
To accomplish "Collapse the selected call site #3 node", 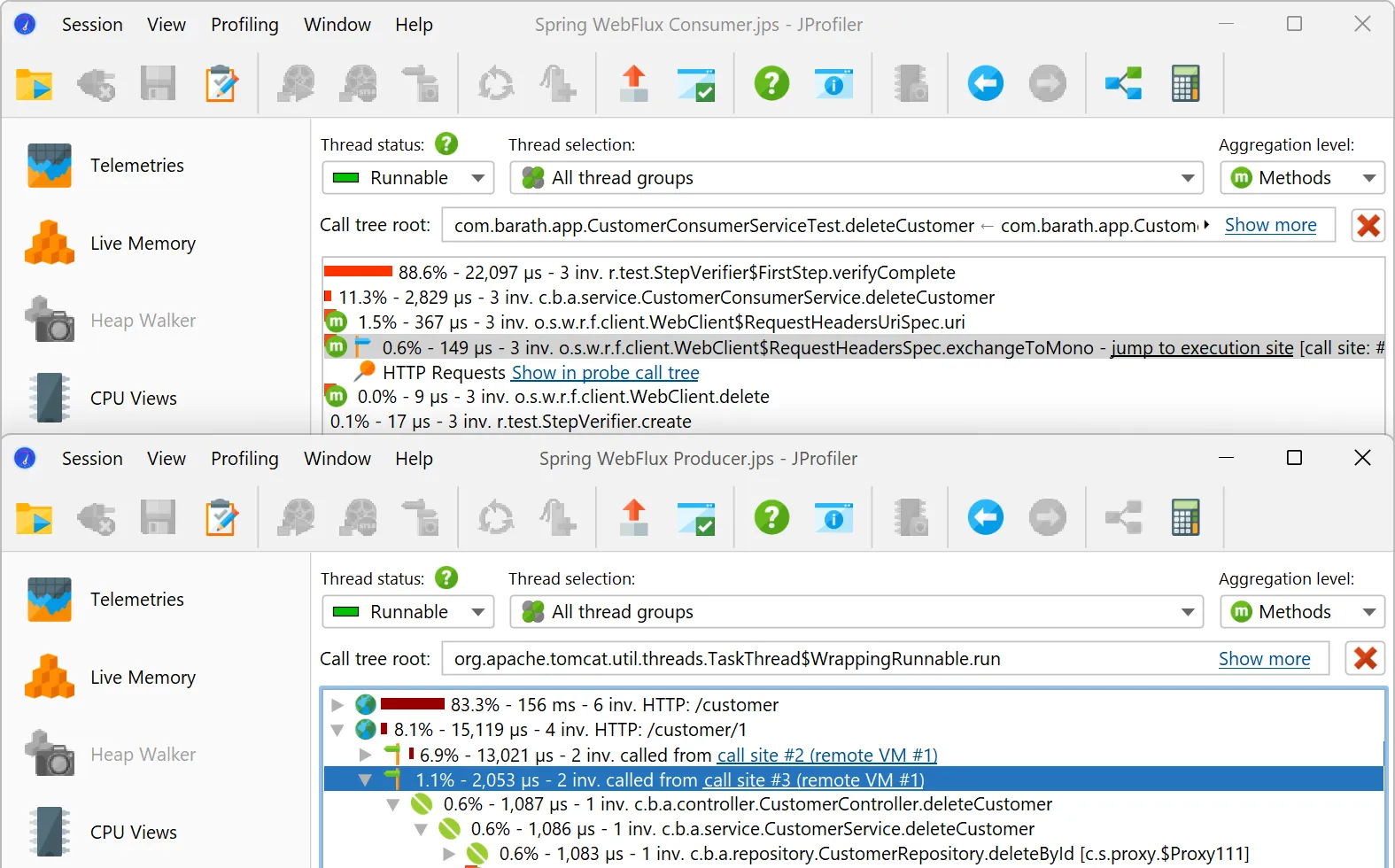I will (x=365, y=779).
